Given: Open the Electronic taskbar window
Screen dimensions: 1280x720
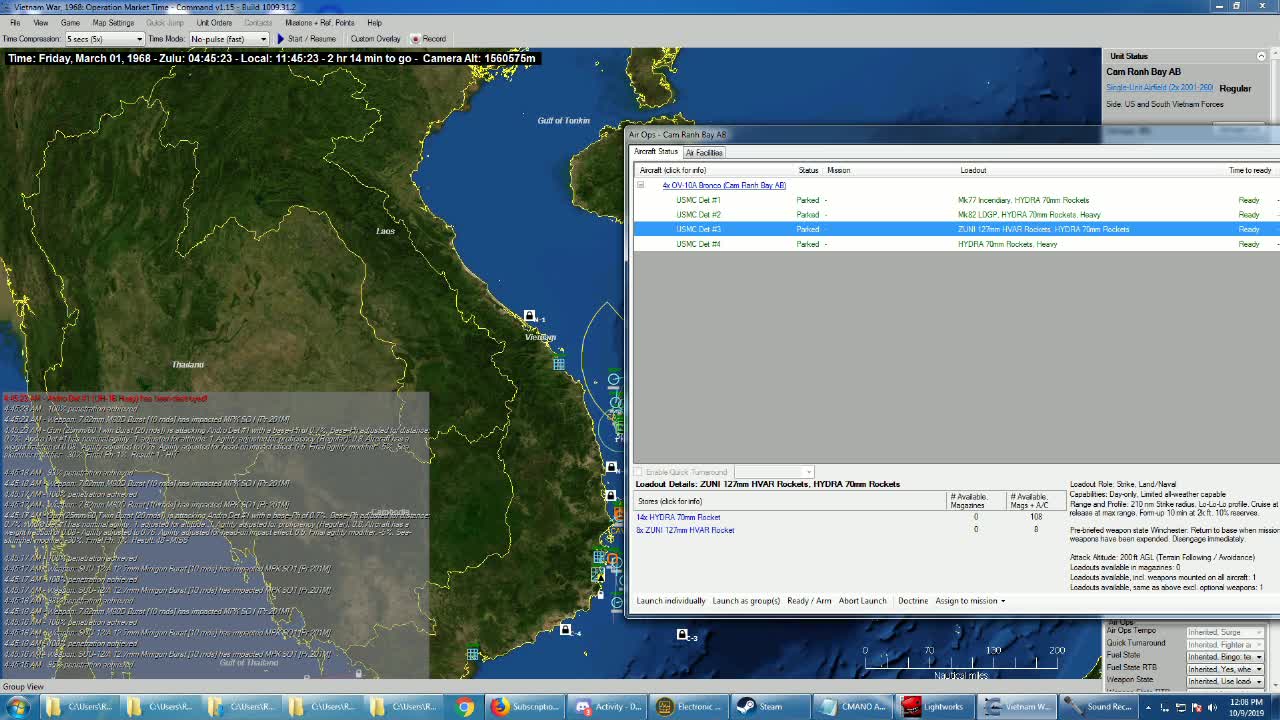Looking at the screenshot, I should click(690, 707).
